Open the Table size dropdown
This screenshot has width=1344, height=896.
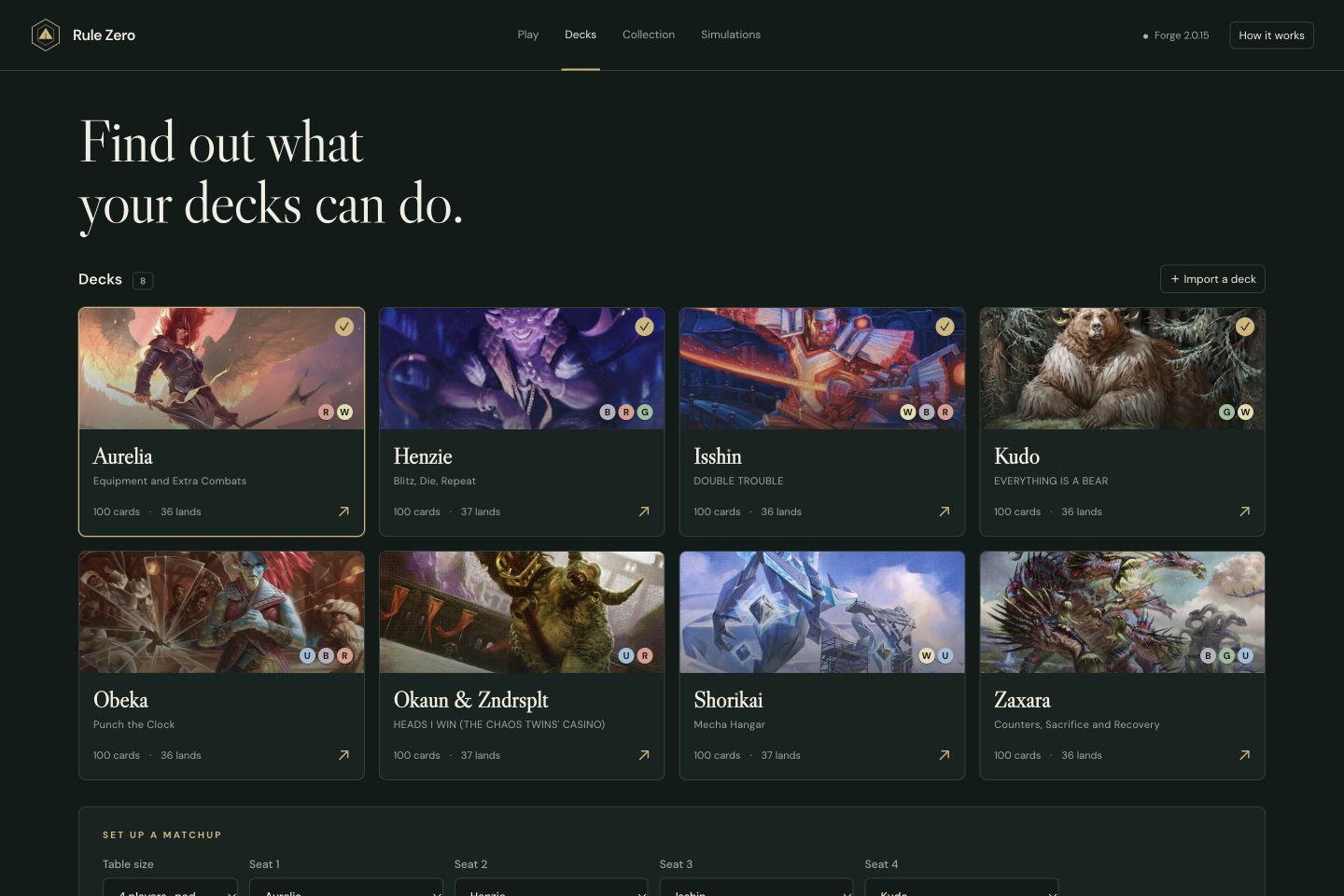pyautogui.click(x=170, y=888)
